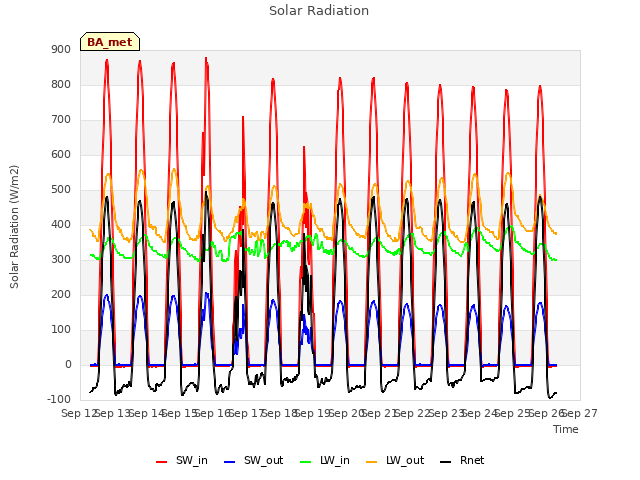
Task: Click the Solar Radiation (W/m2) axis title
Action: [x=14, y=227]
